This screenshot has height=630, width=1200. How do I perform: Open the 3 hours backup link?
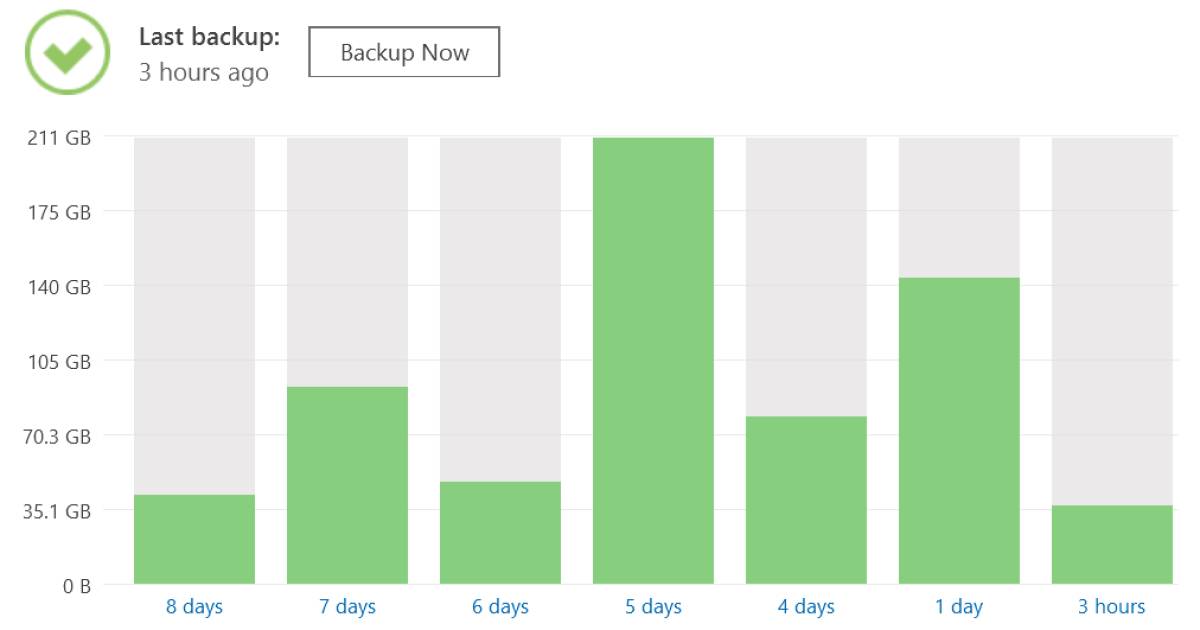(x=1112, y=607)
